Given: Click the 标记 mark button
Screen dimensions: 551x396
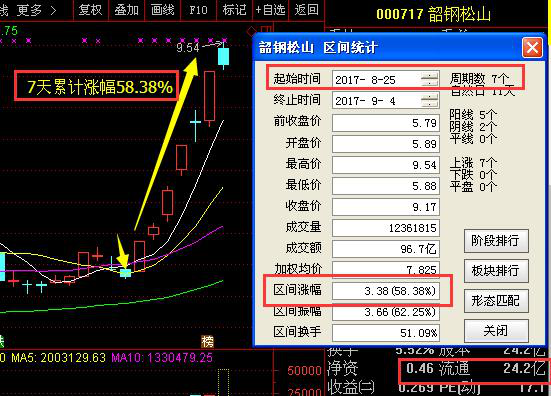Looking at the screenshot, I should 234,10.
